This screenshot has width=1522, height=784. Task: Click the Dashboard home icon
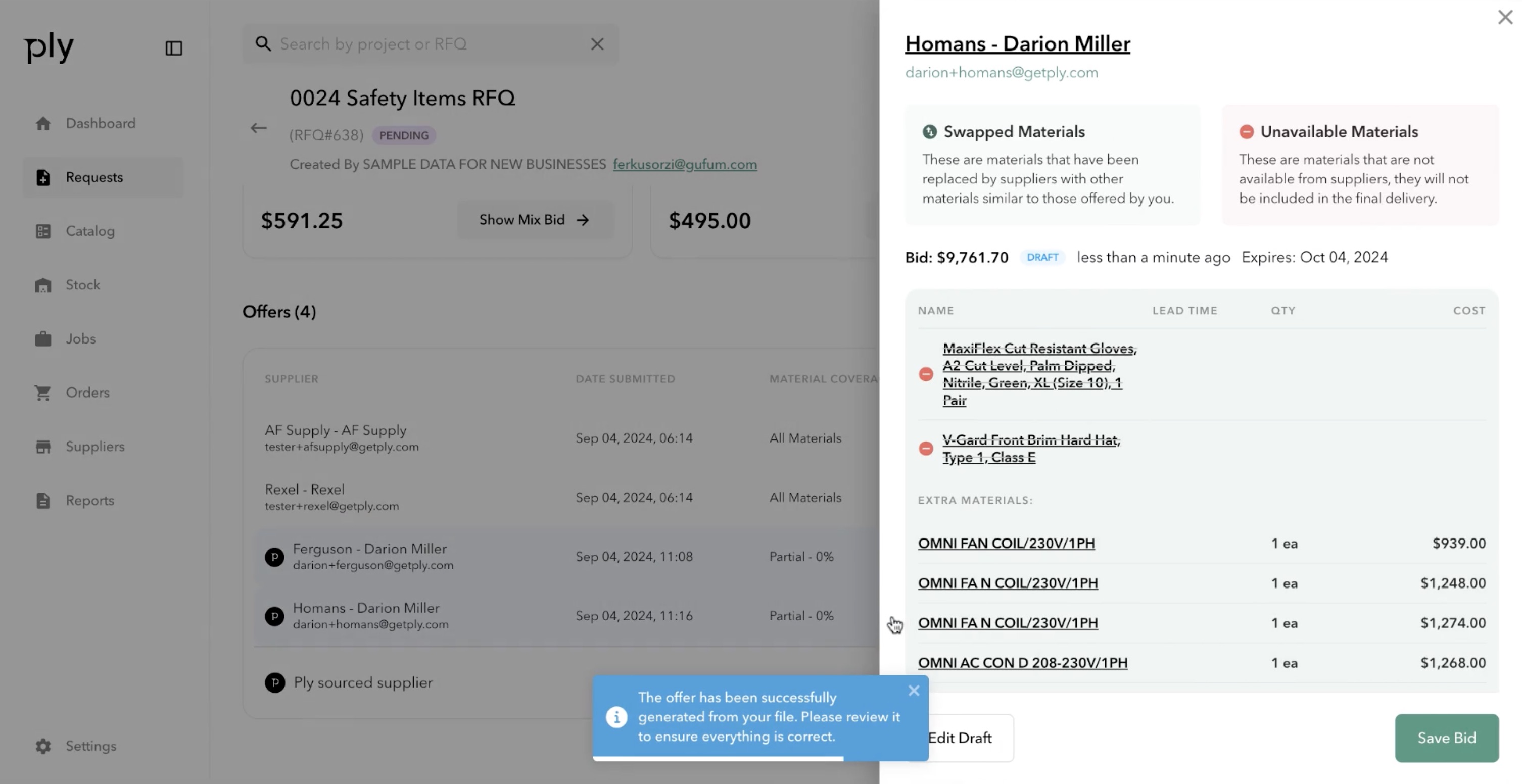tap(43, 123)
